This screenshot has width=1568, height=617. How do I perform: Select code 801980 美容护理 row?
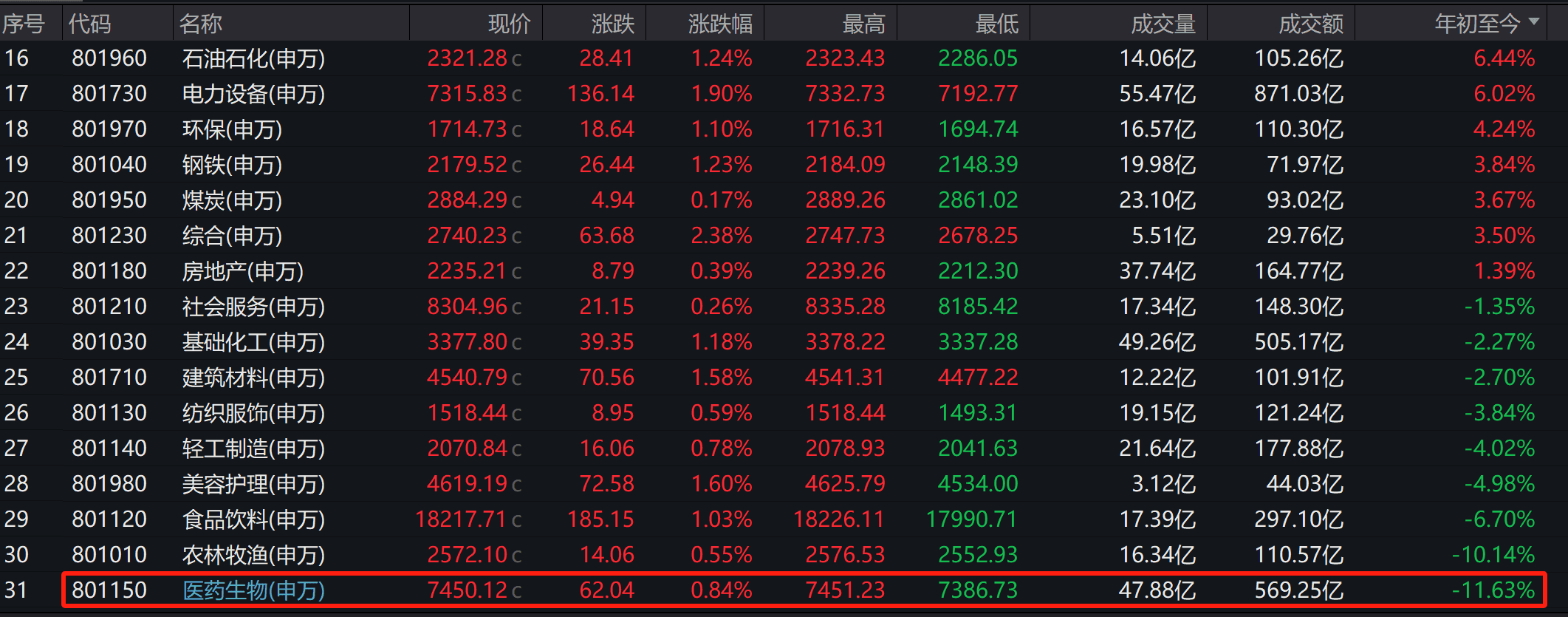pyautogui.click(x=784, y=484)
